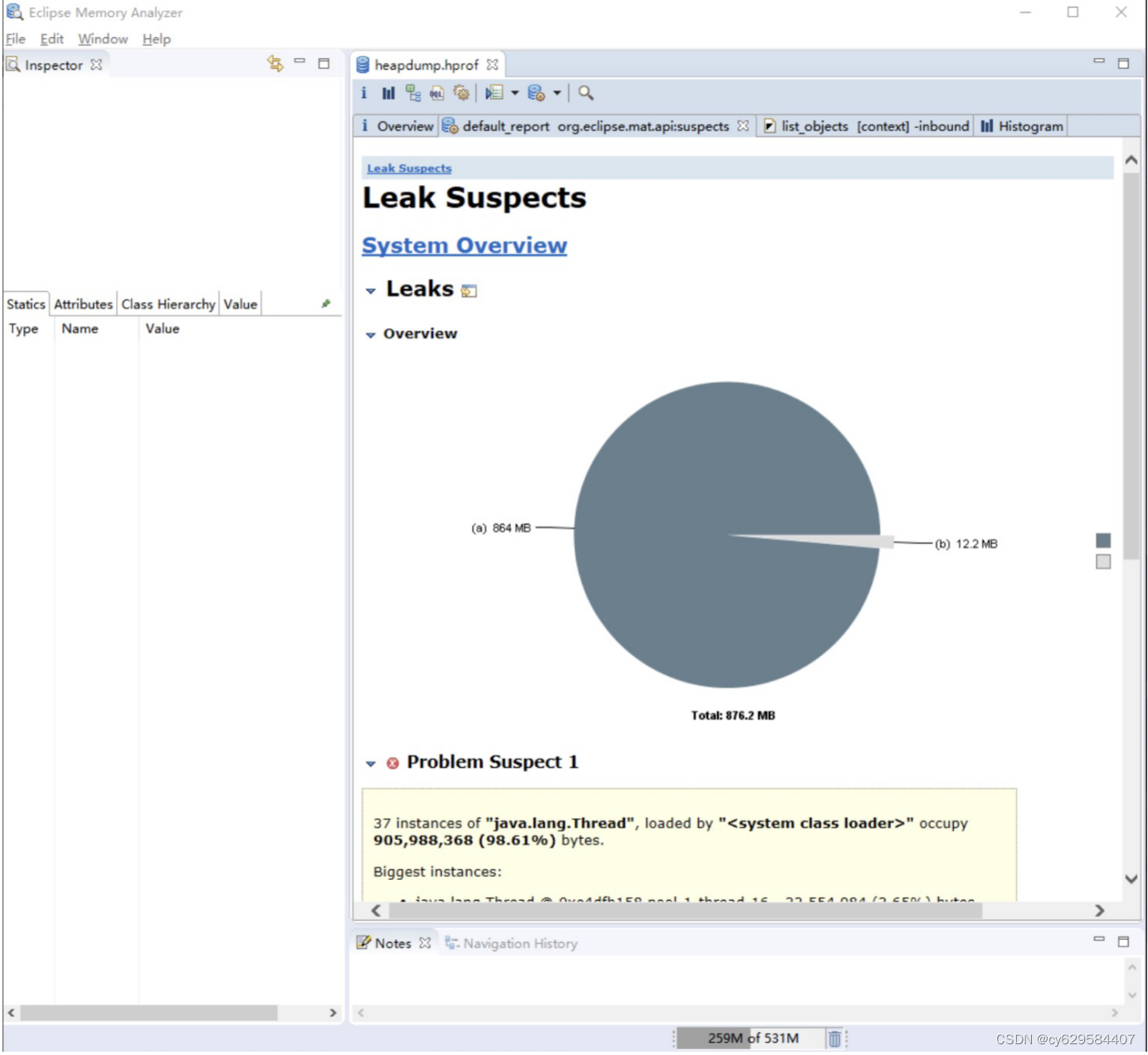Click the Find Object by address magnifier

click(586, 93)
